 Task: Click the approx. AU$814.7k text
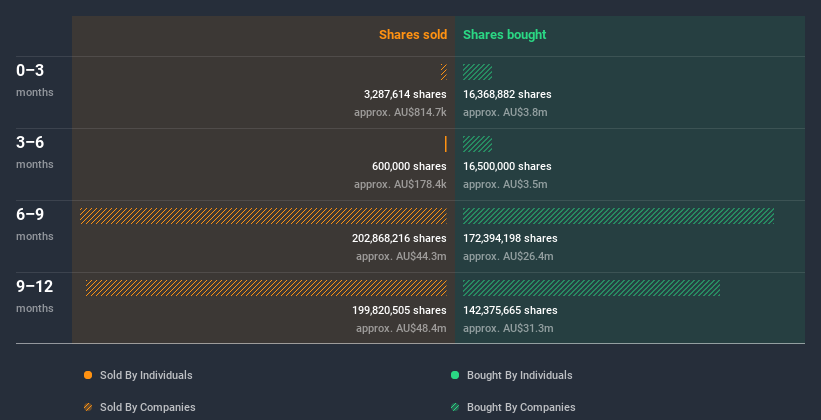click(x=400, y=112)
